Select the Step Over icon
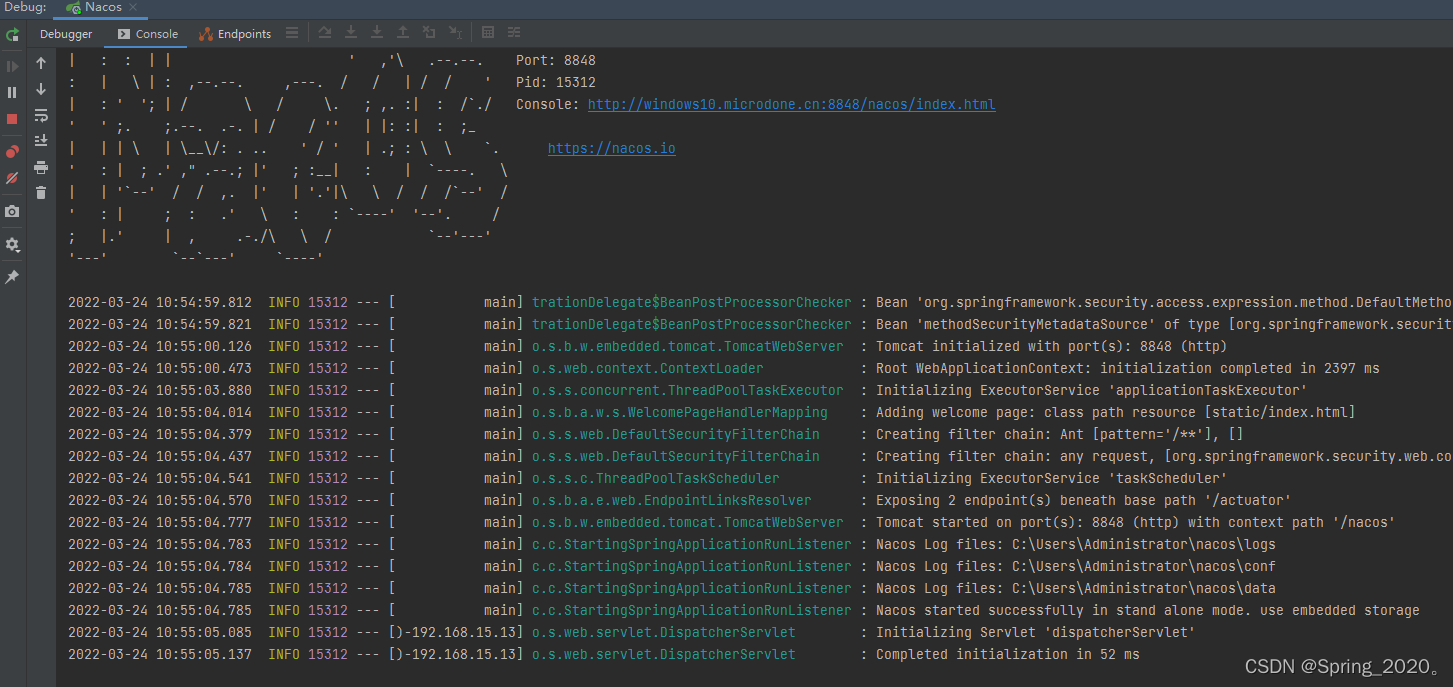Screen dimensions: 1453x687 click(x=325, y=32)
